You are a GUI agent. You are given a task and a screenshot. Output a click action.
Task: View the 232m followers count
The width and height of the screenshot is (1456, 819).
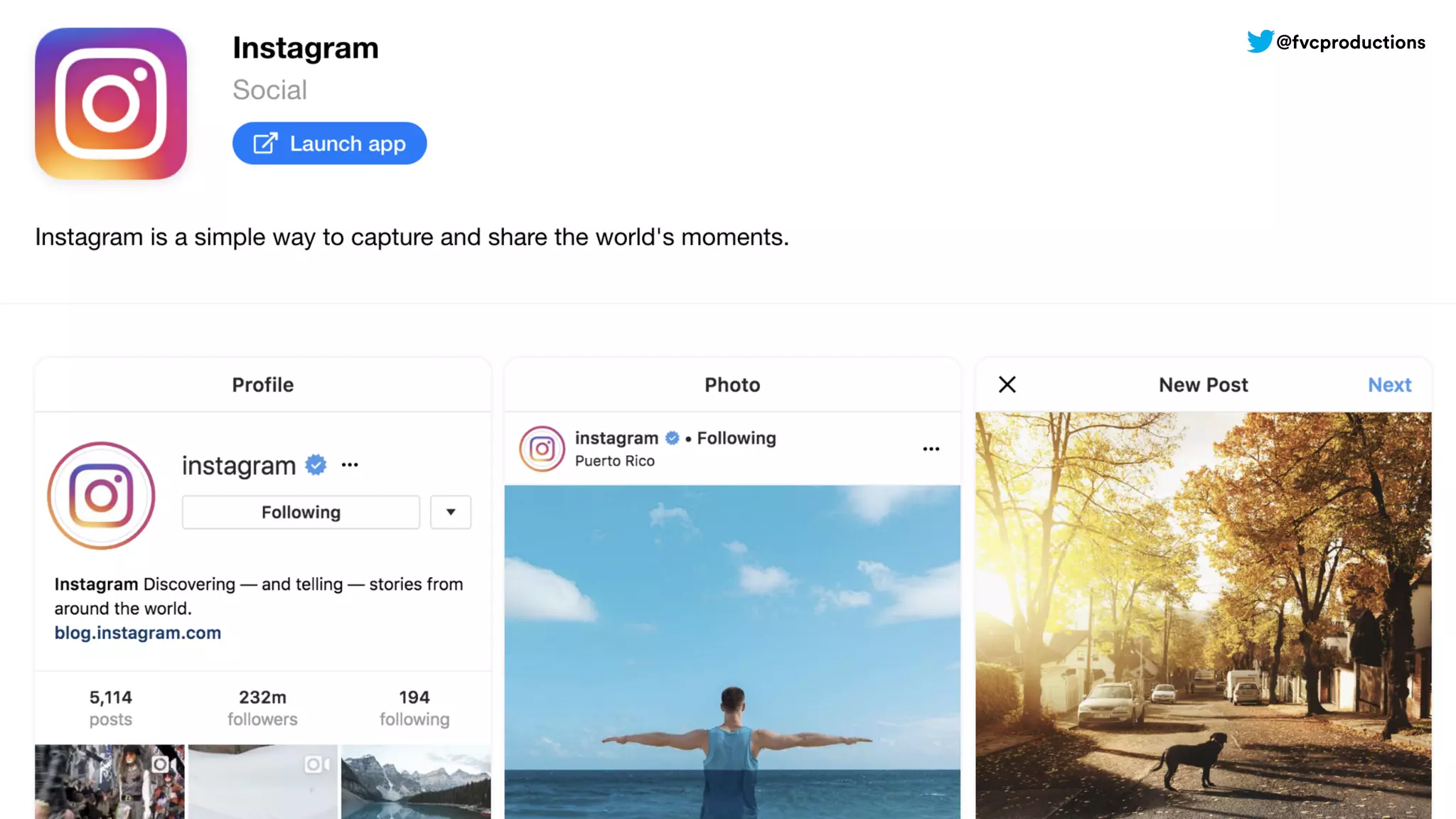point(262,707)
